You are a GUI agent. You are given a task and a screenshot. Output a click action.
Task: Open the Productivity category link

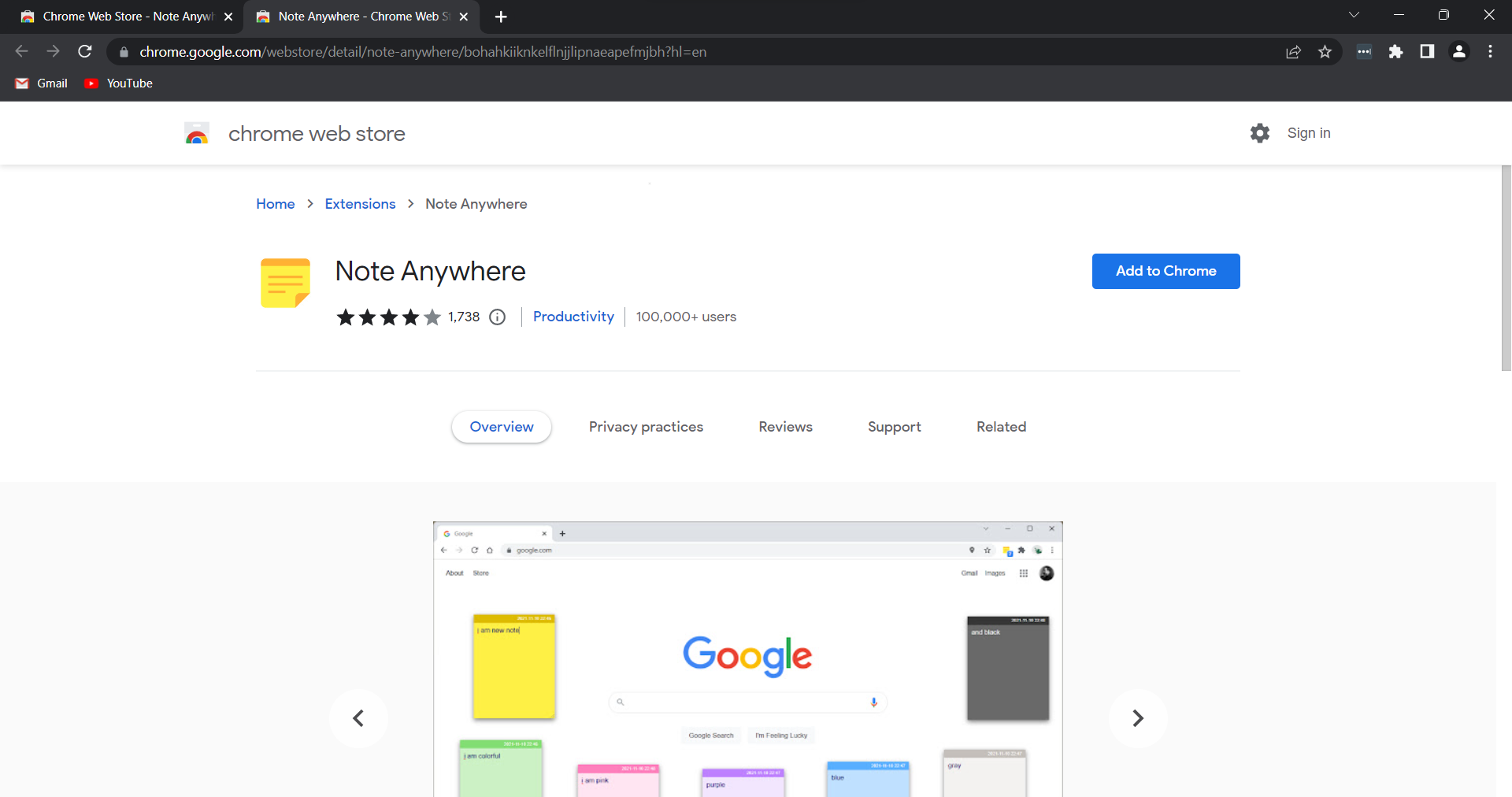[573, 317]
